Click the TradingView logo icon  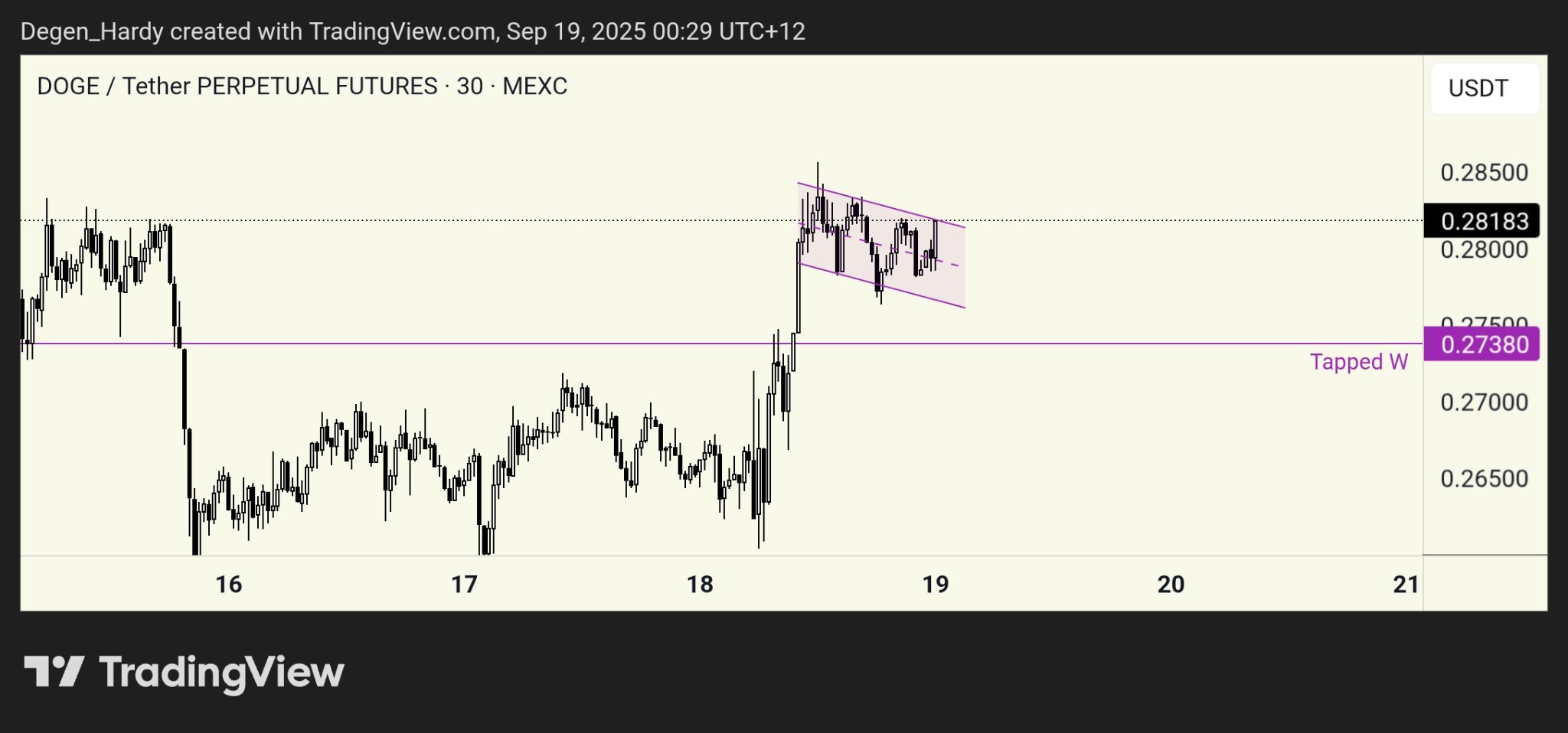point(54,672)
